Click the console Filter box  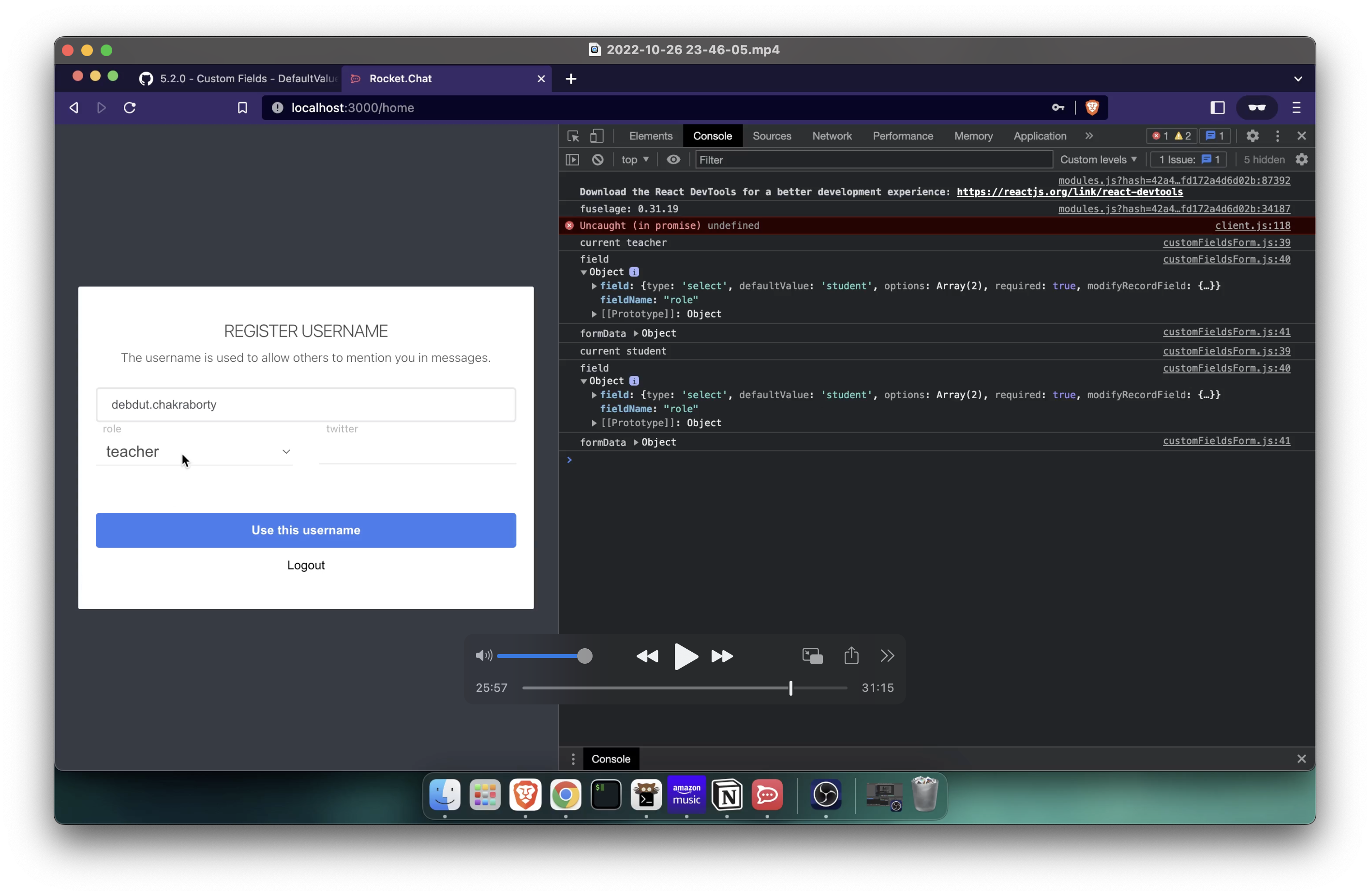874,160
